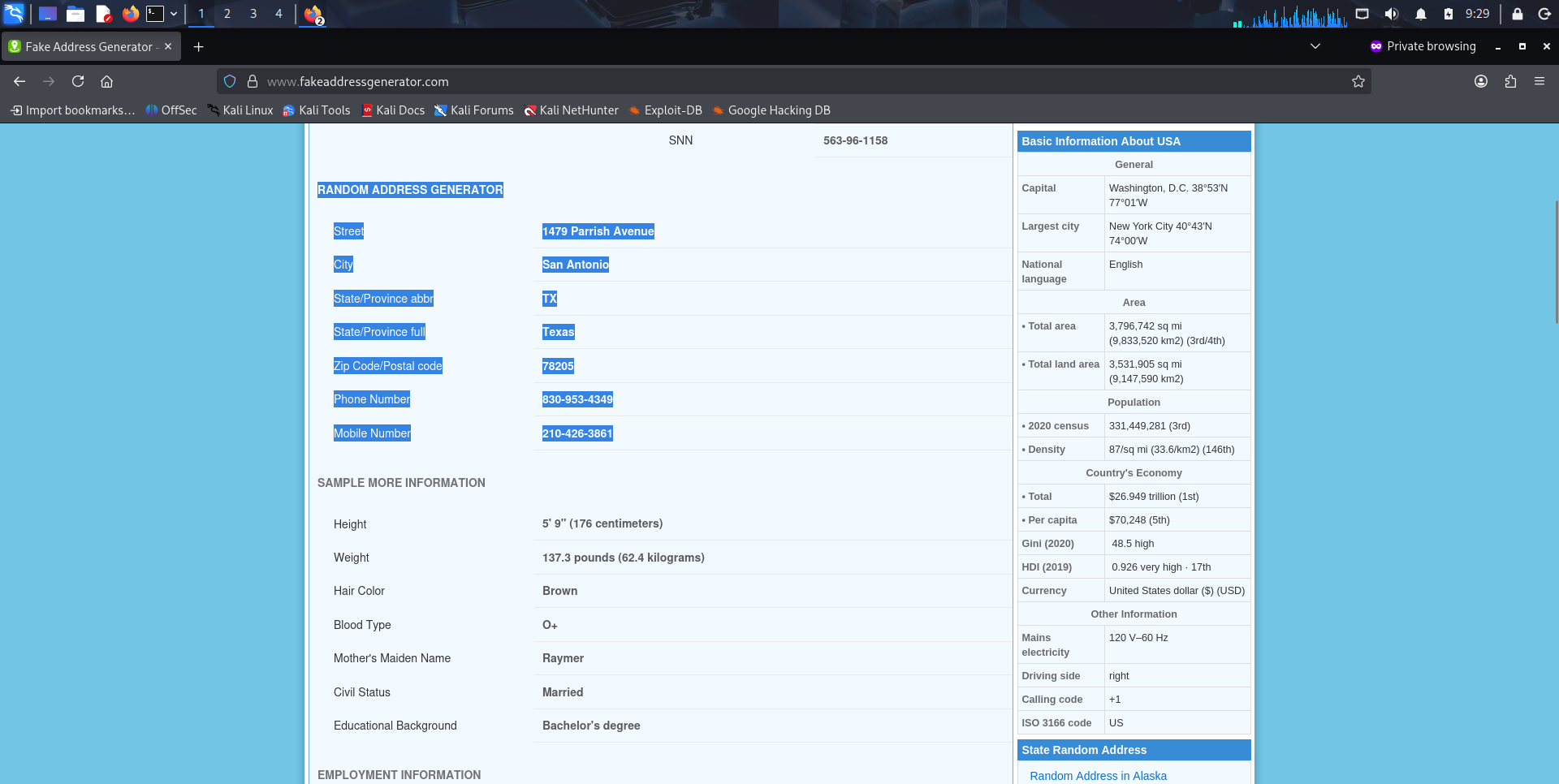Image resolution: width=1559 pixels, height=784 pixels.
Task: Open the terminal emulator icon in the top panel
Action: click(155, 14)
